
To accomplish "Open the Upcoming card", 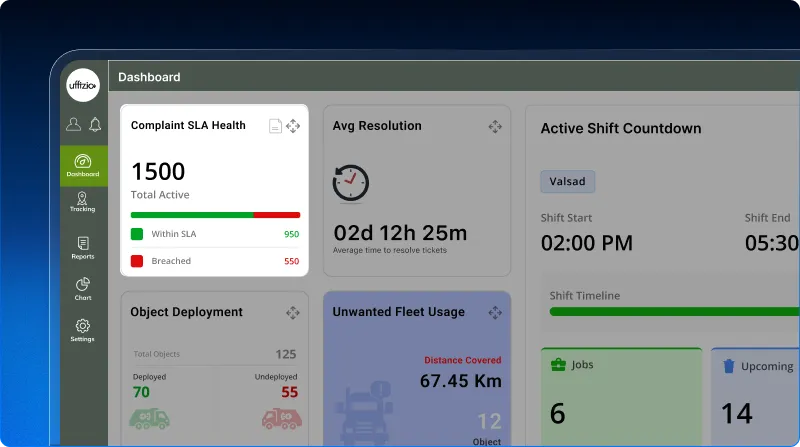I will coord(756,396).
